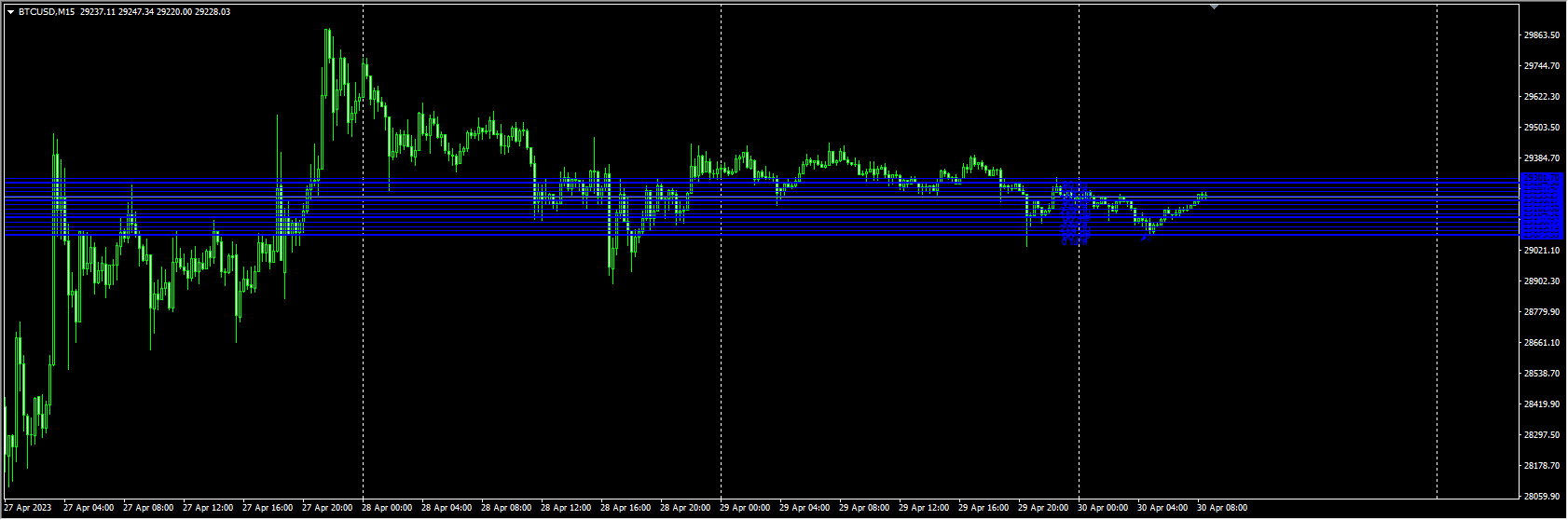Click price label 29503.50 on the scale
Screen dimensions: 1568x520
pos(1542,128)
